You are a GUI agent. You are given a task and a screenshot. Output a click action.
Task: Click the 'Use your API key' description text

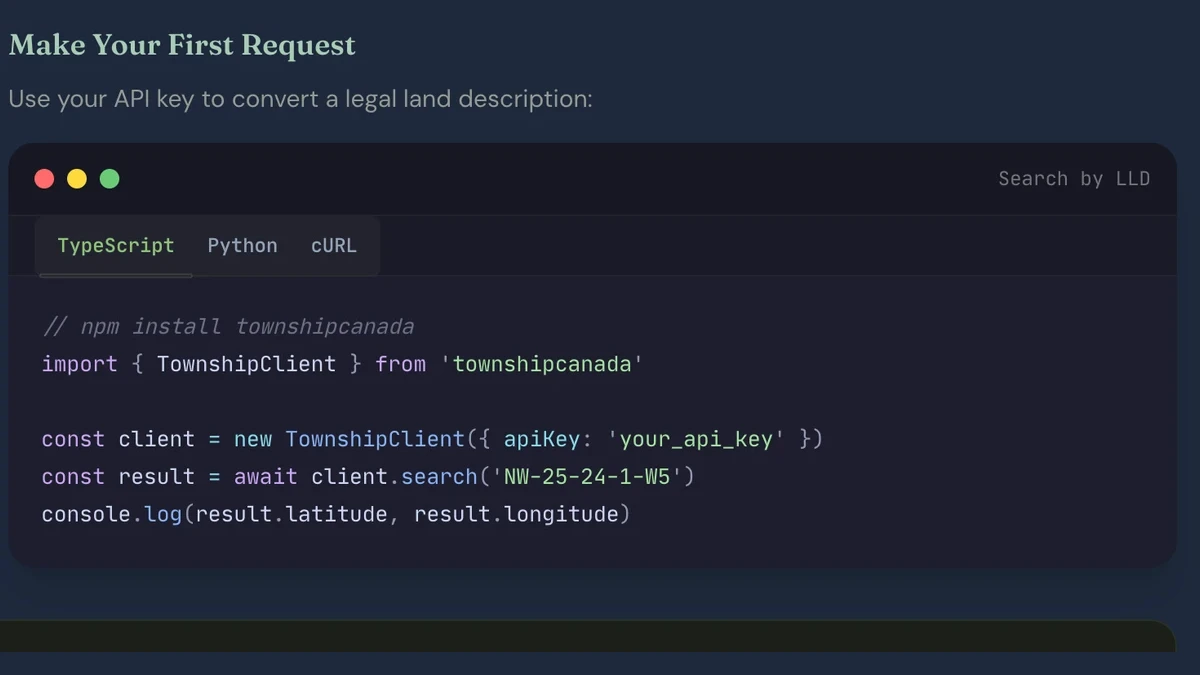point(300,99)
